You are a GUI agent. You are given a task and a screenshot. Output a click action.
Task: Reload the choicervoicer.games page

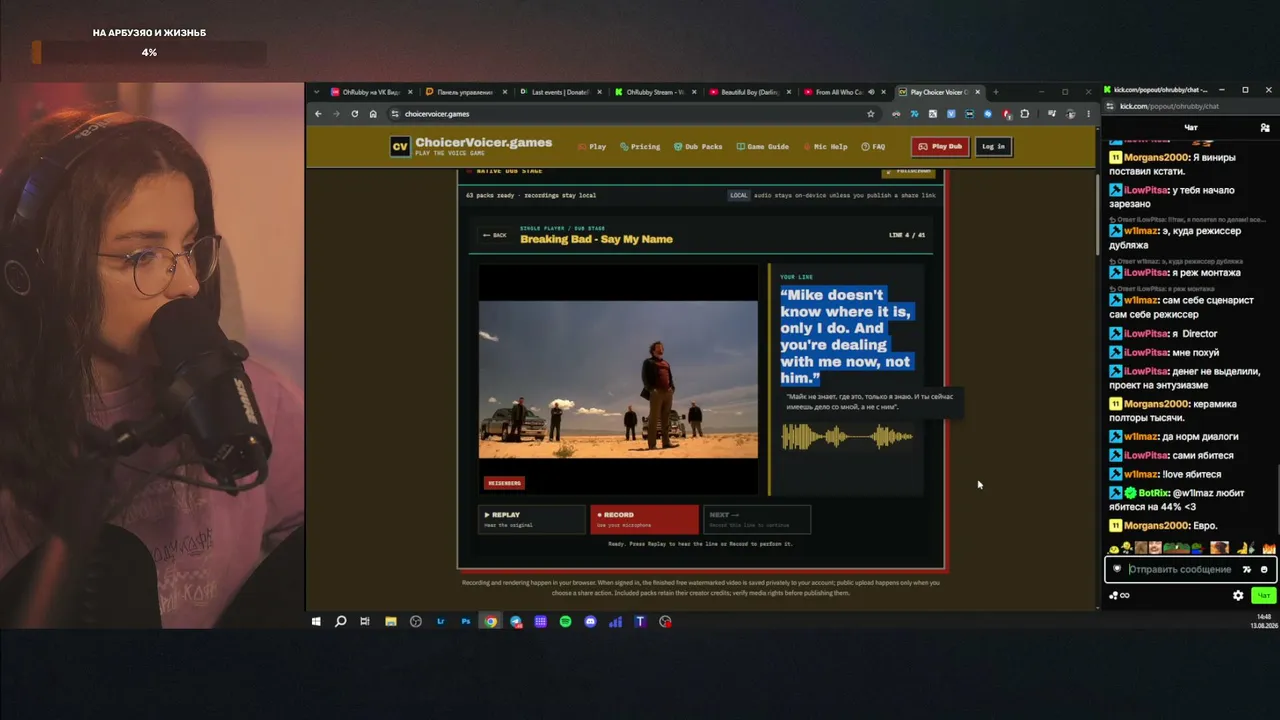(x=354, y=114)
